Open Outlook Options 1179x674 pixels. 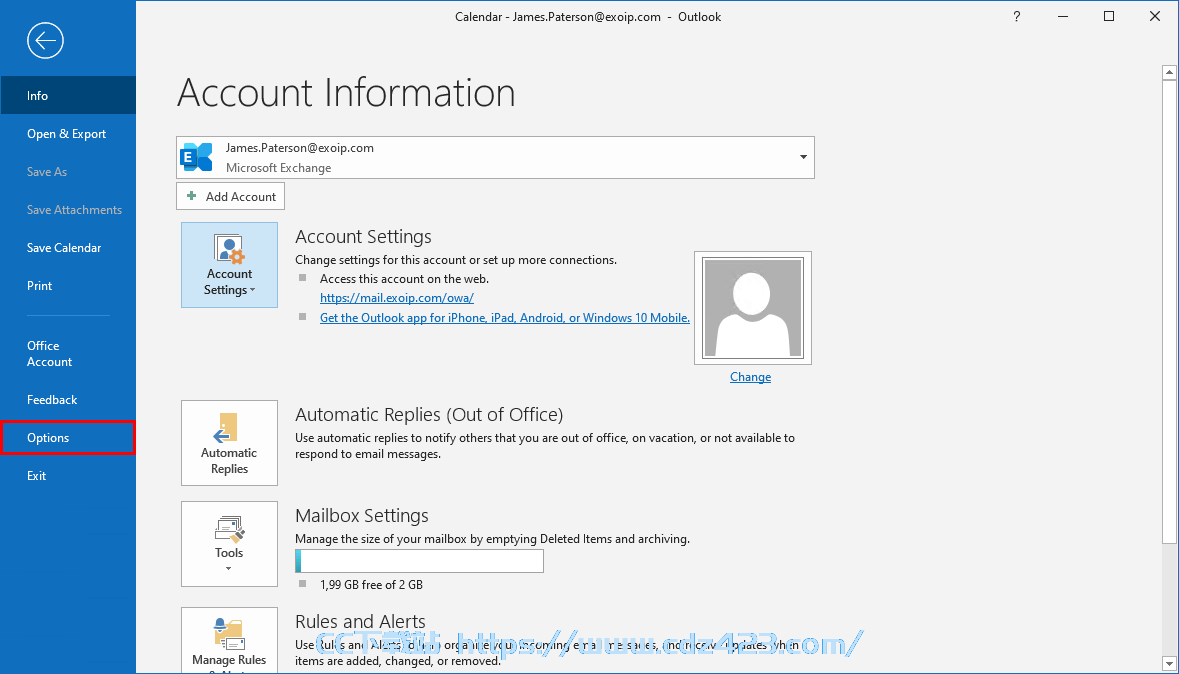click(68, 438)
